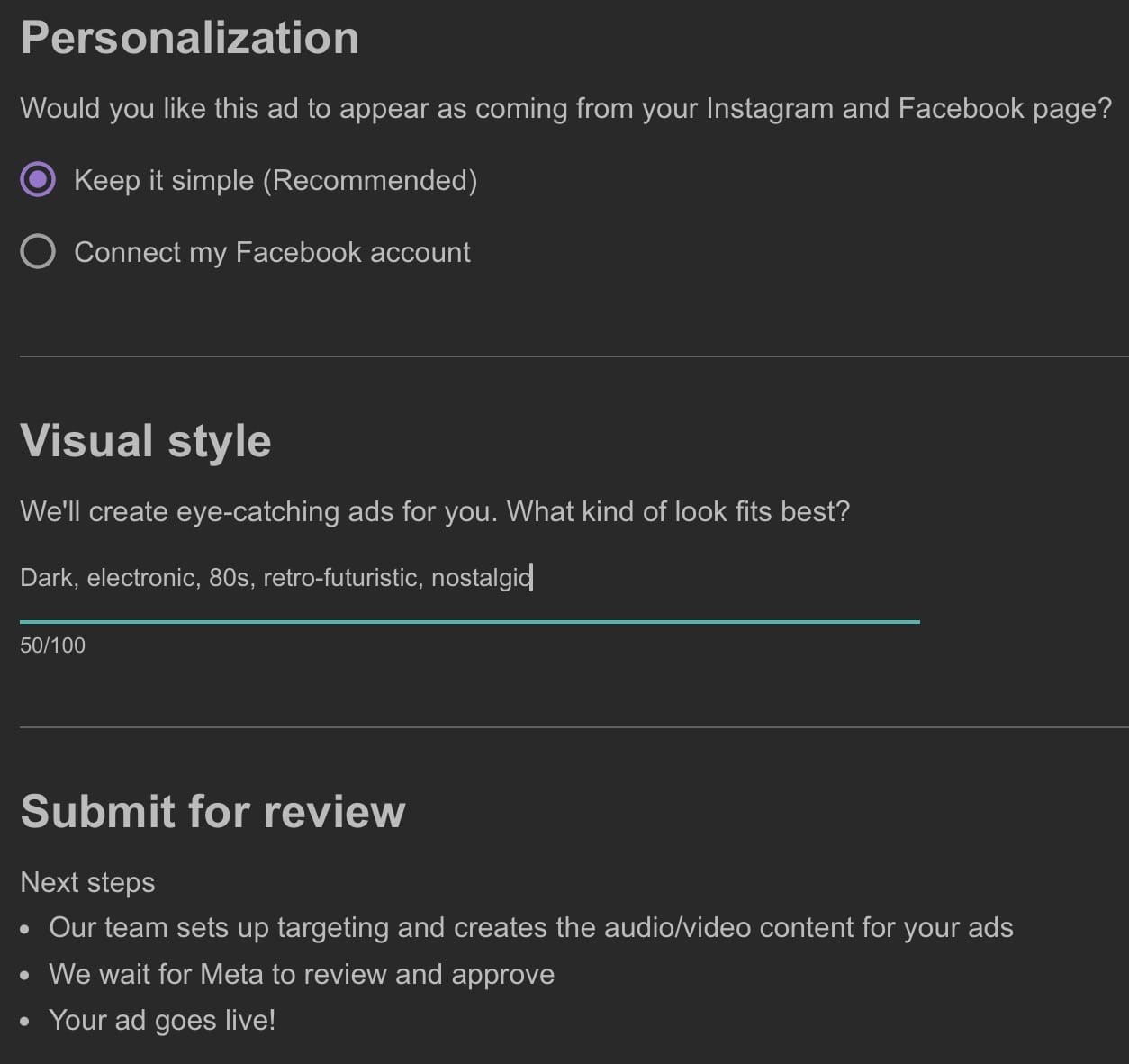Click the 'Next steps' label
The height and width of the screenshot is (1064, 1129).
[x=87, y=883]
